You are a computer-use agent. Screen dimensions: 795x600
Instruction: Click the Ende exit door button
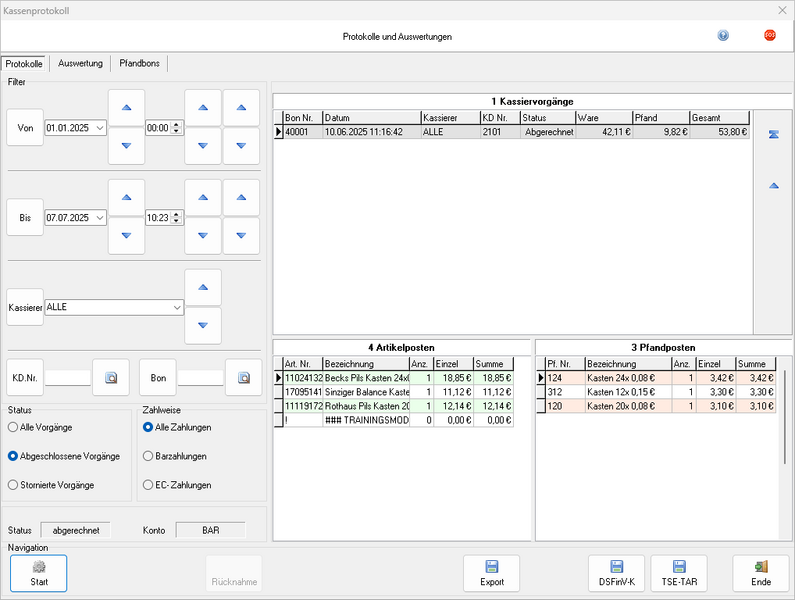(x=761, y=573)
